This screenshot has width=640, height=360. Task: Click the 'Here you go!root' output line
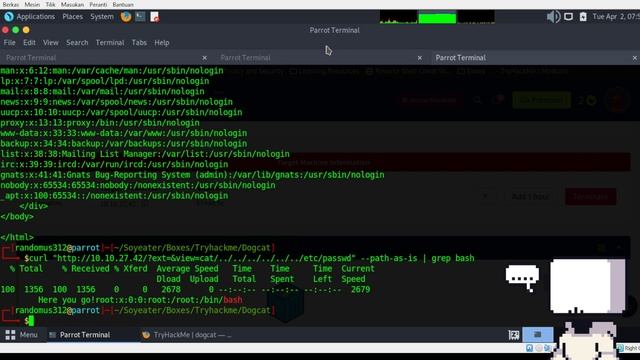[140, 300]
